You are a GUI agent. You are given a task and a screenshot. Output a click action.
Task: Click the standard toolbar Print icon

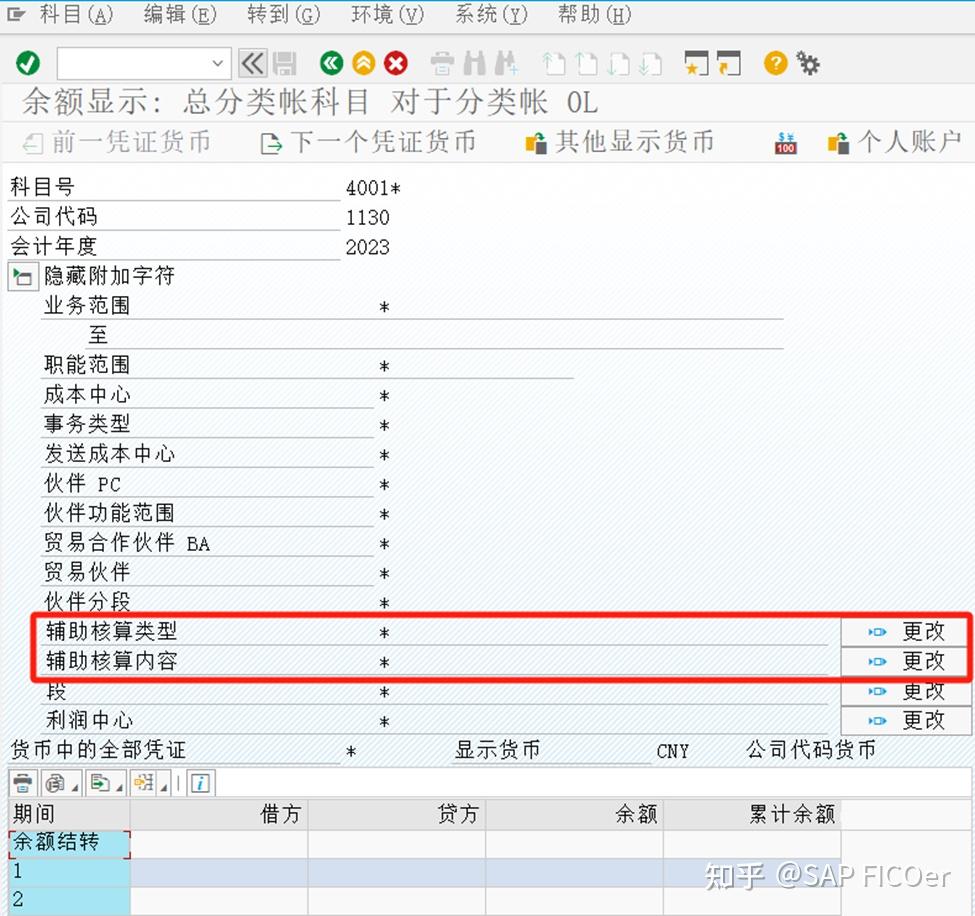coord(442,63)
